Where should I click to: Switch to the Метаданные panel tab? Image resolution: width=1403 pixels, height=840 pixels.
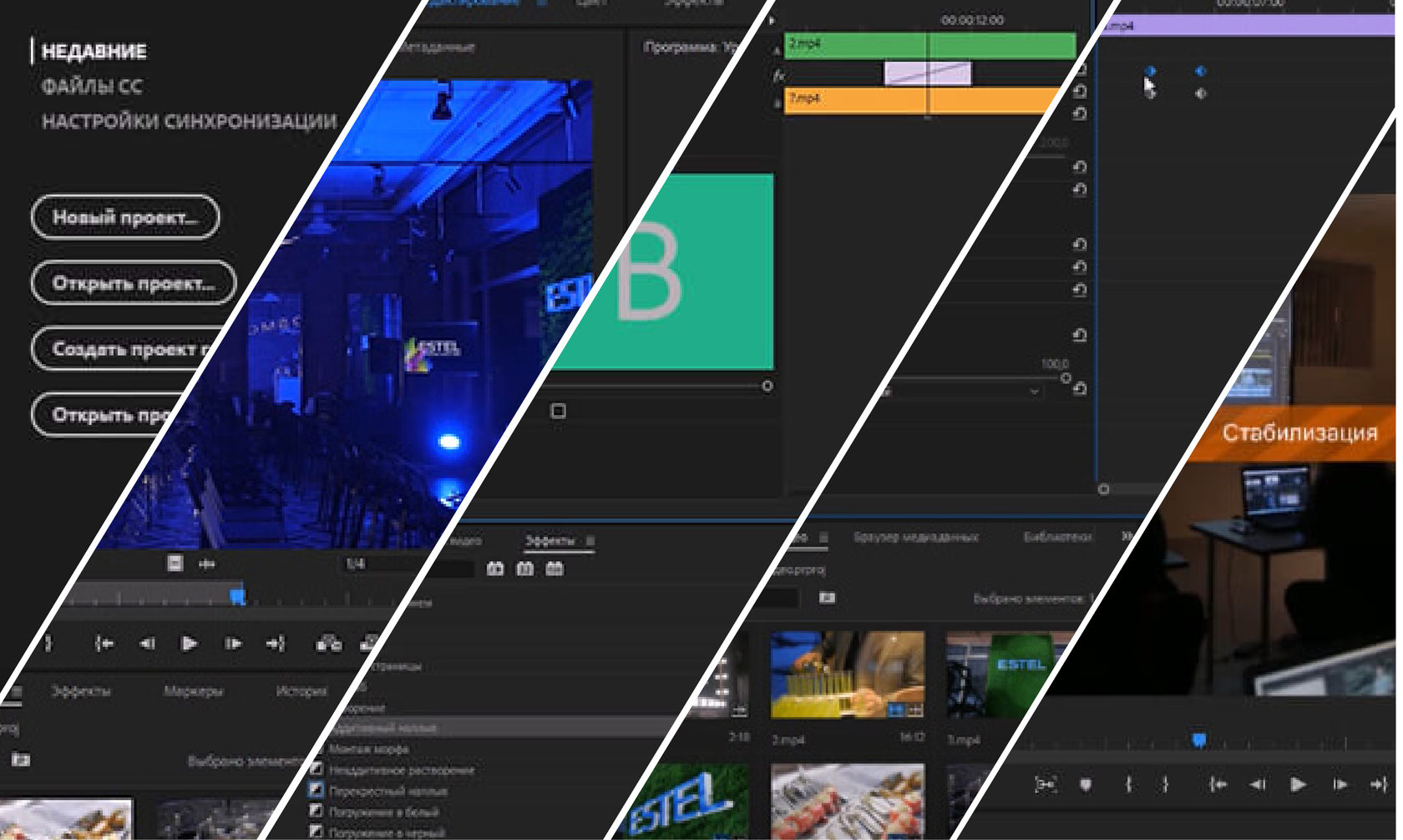tap(436, 48)
